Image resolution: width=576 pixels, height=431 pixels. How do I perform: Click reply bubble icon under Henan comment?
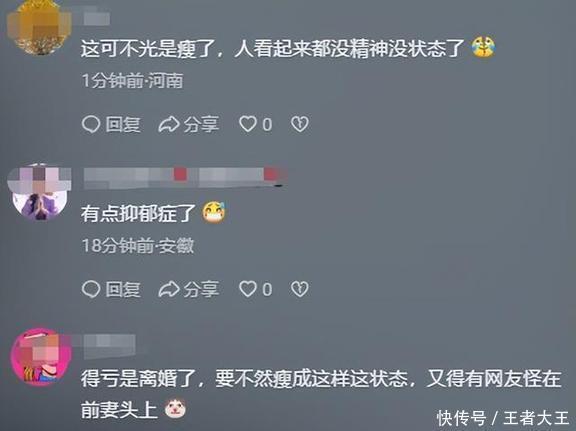[x=91, y=124]
